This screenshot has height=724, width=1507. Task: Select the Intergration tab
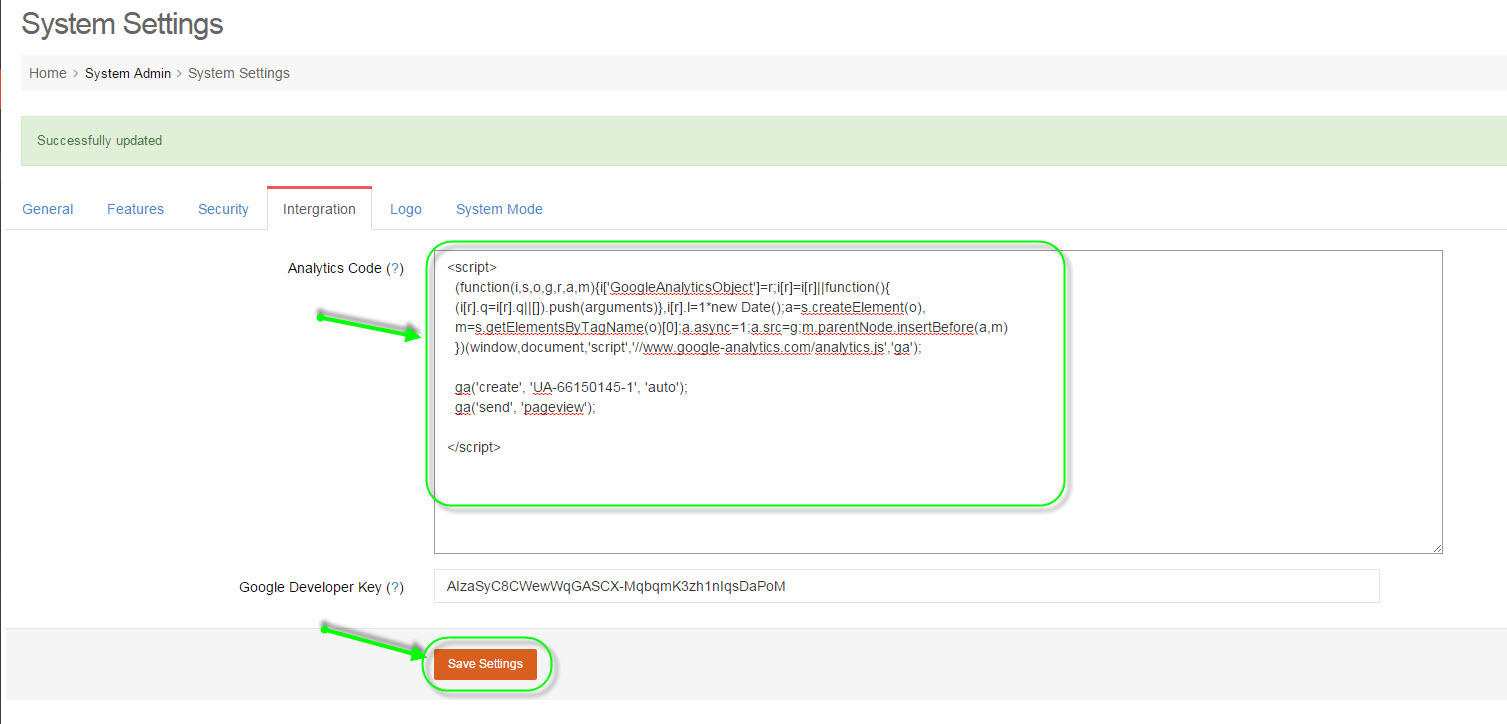[x=319, y=209]
